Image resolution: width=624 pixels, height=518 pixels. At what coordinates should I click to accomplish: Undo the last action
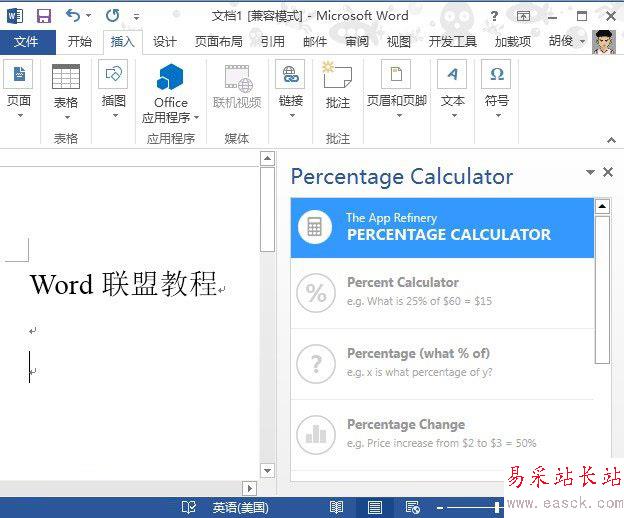click(73, 16)
